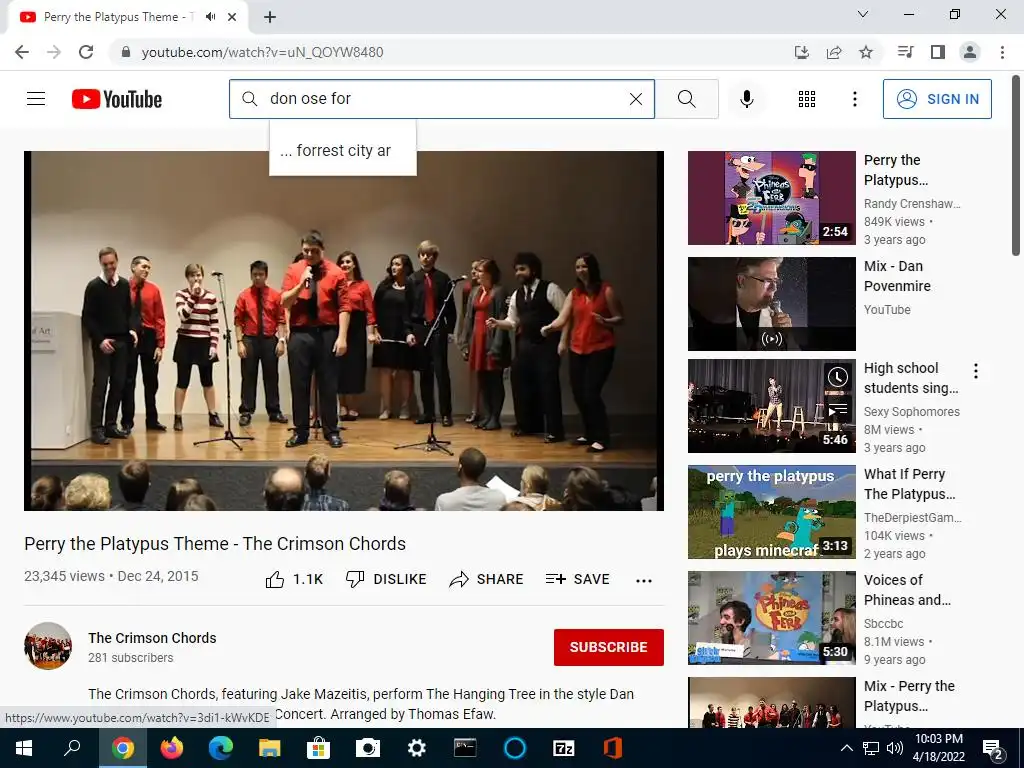This screenshot has width=1024, height=768.
Task: Open YouTube settings three-dot menu
Action: click(x=854, y=99)
